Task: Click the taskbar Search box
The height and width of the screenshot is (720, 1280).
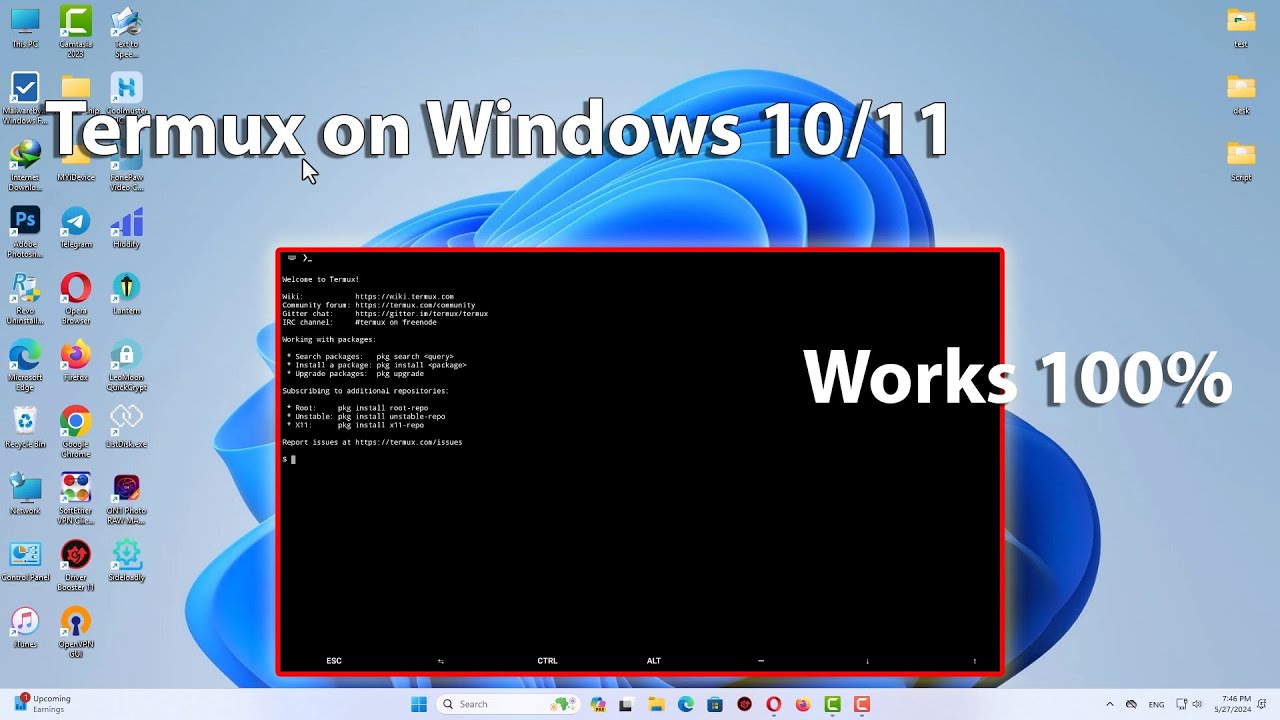Action: coord(508,704)
